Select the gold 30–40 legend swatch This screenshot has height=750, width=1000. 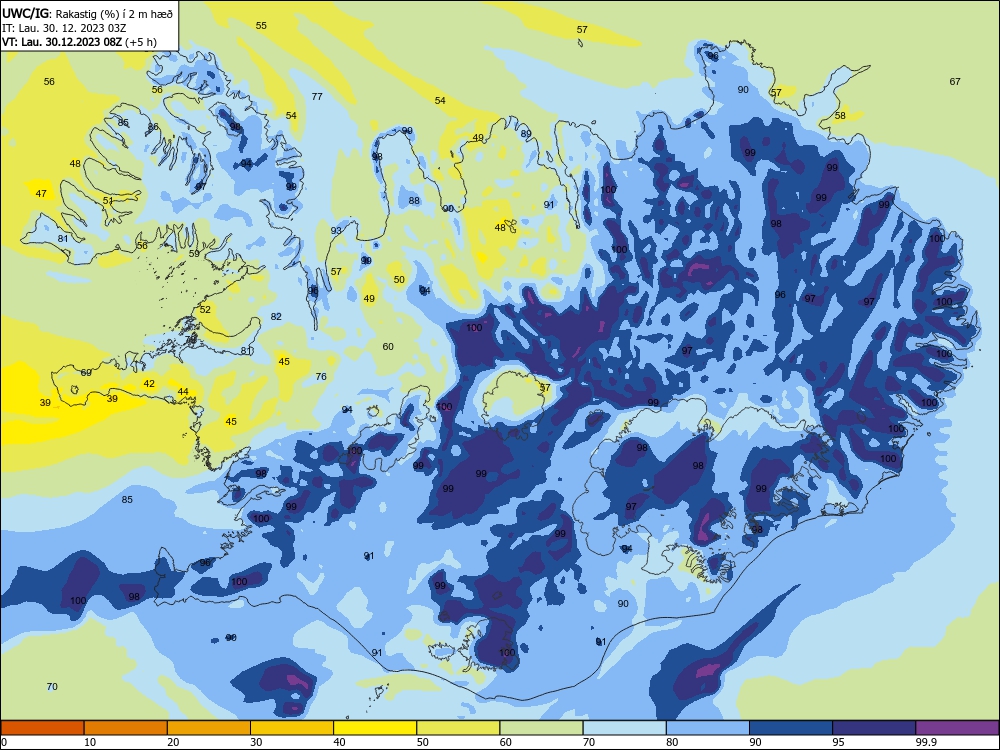pyautogui.click(x=292, y=728)
